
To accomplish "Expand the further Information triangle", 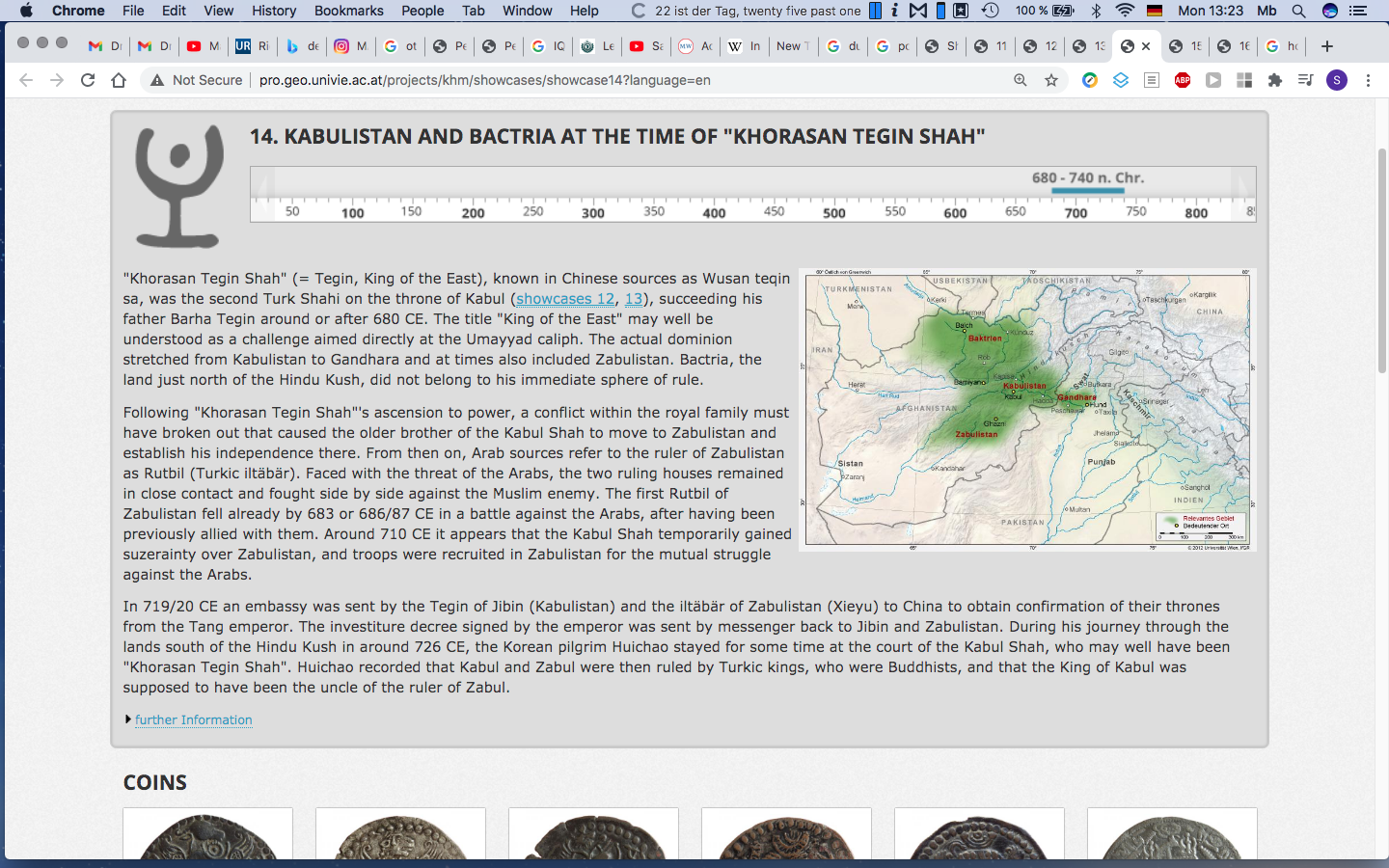I will [128, 719].
